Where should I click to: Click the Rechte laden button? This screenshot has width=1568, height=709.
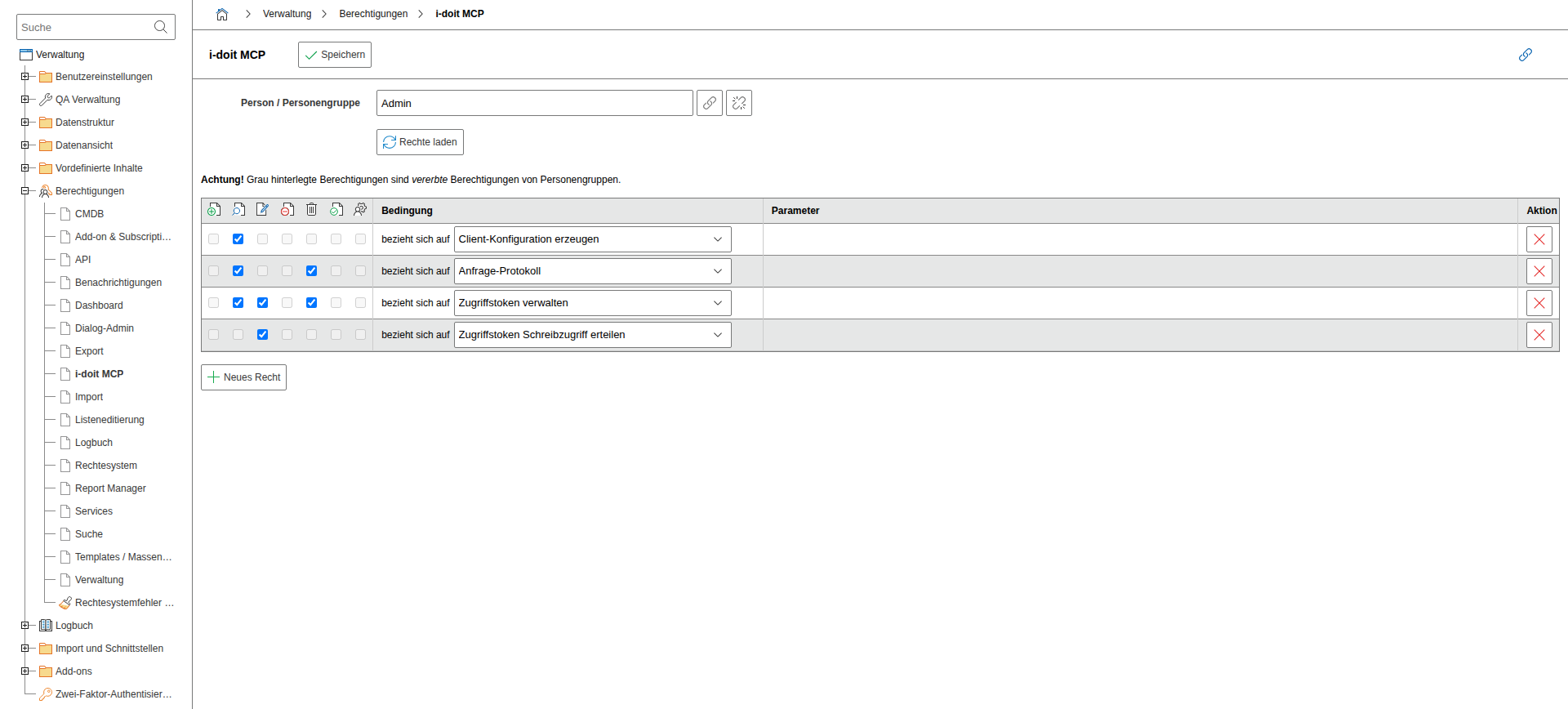(x=420, y=142)
